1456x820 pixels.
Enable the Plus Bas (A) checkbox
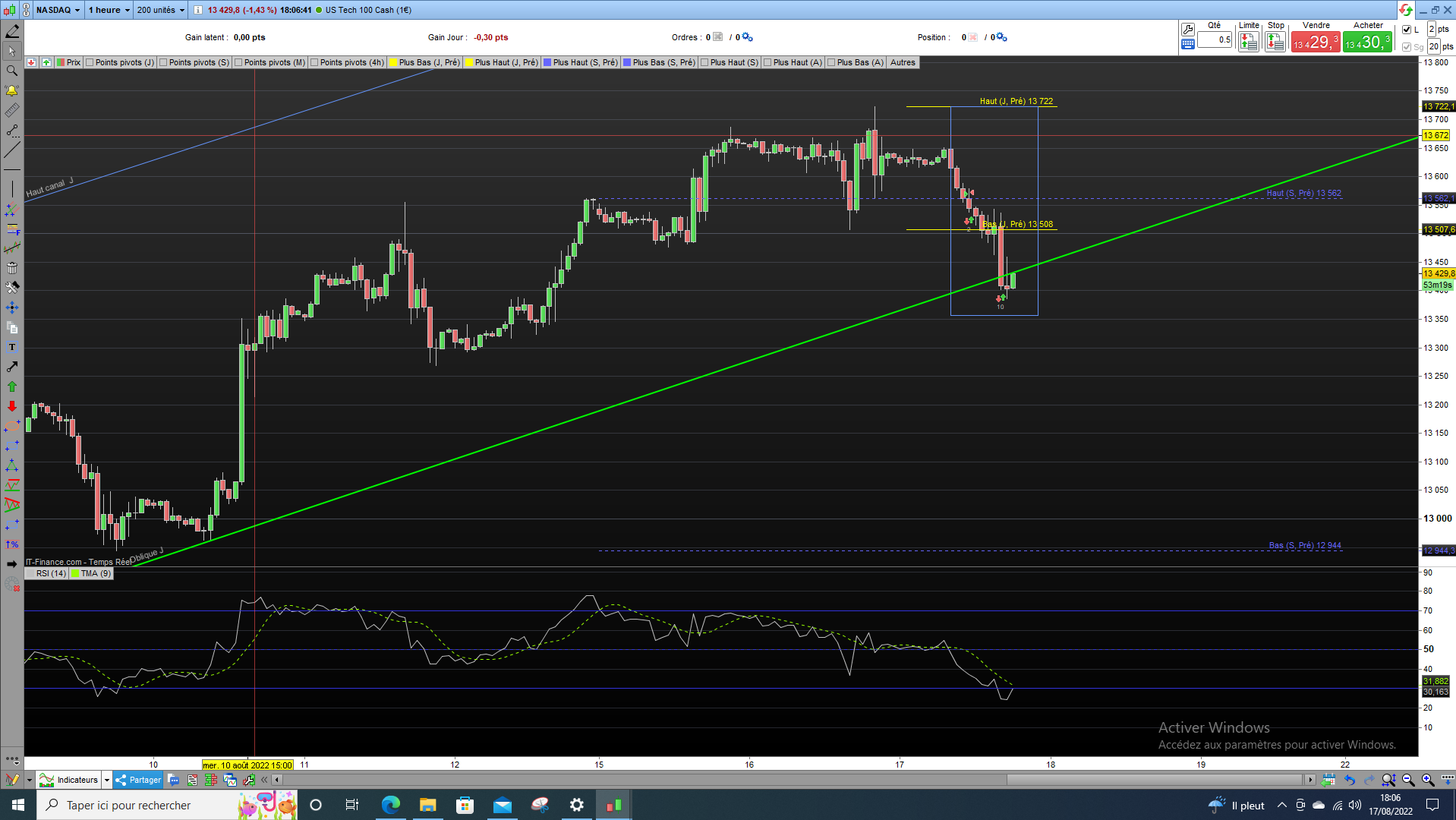tap(831, 62)
